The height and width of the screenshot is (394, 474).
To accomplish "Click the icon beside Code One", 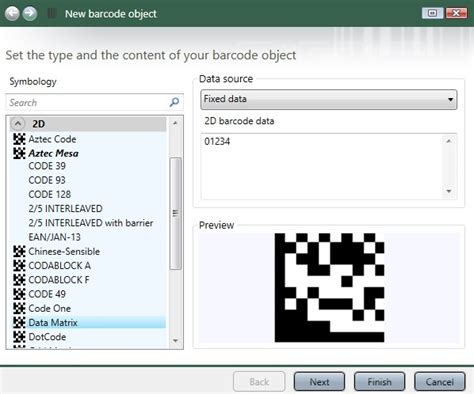I will (19, 308).
